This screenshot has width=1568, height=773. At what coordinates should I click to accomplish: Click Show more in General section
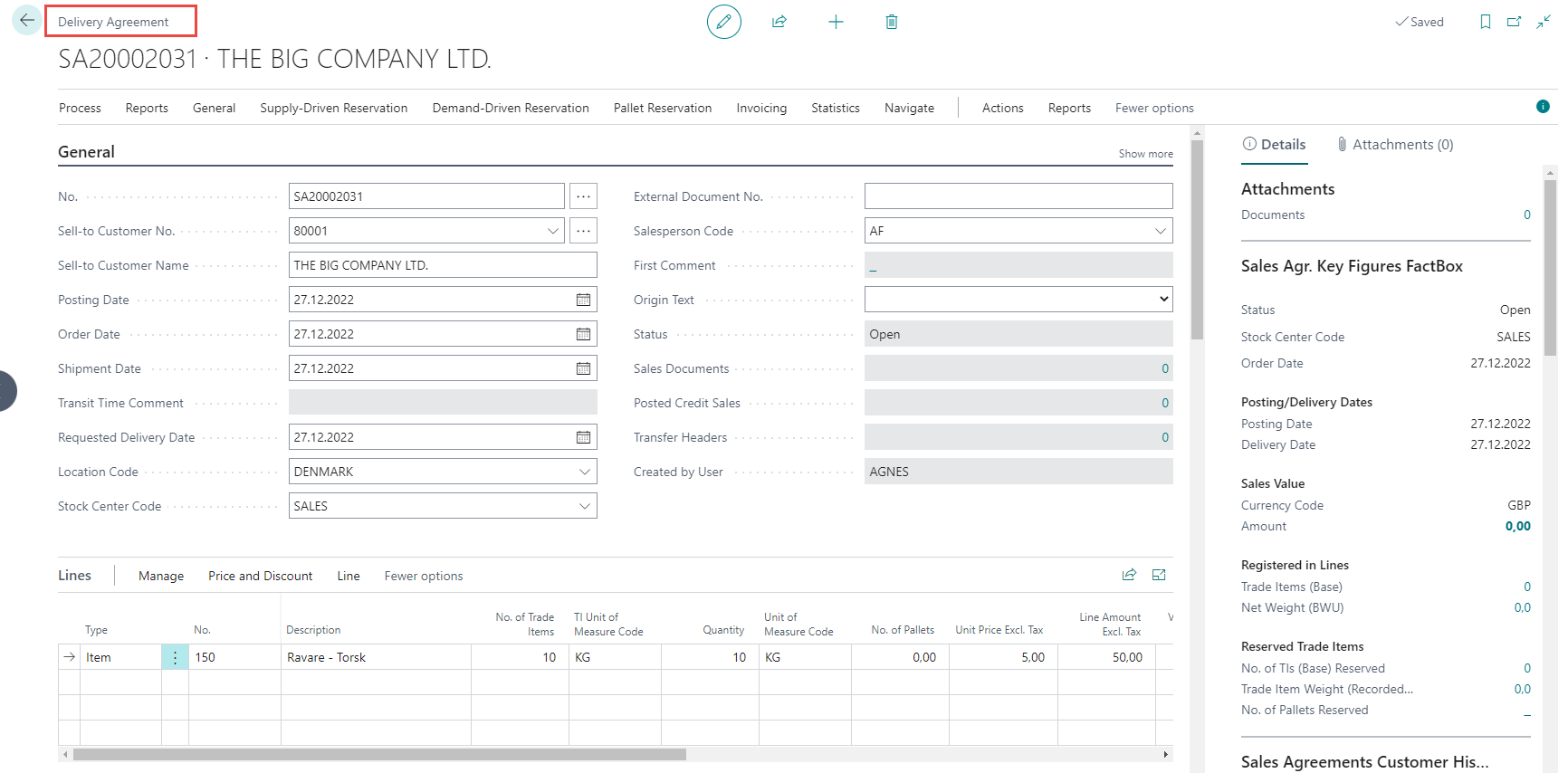point(1145,154)
